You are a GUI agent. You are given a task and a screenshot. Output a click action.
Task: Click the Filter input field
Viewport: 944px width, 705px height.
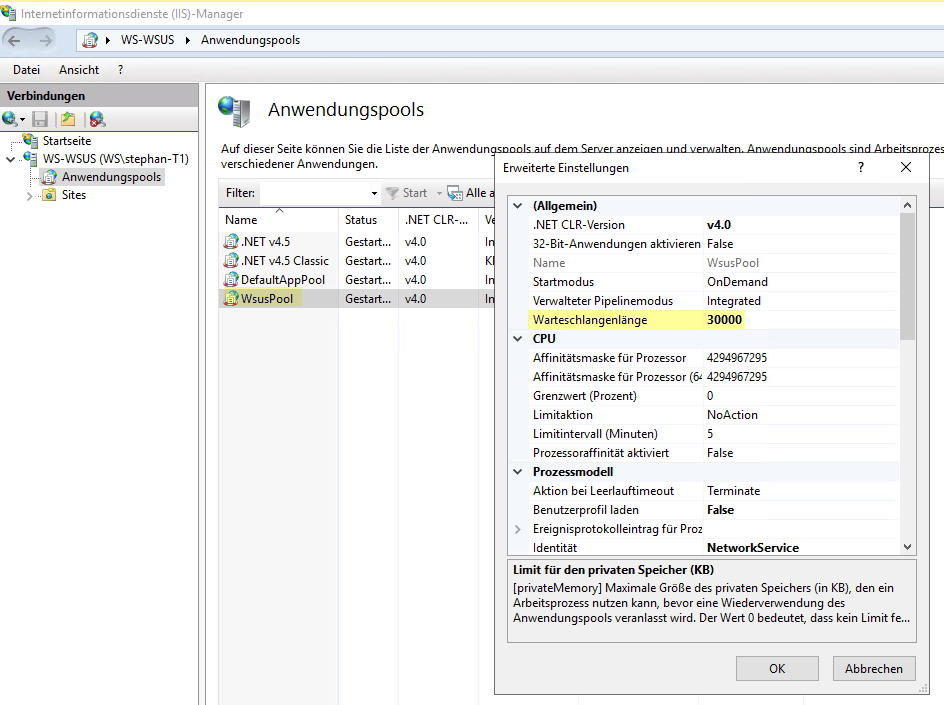[x=314, y=193]
